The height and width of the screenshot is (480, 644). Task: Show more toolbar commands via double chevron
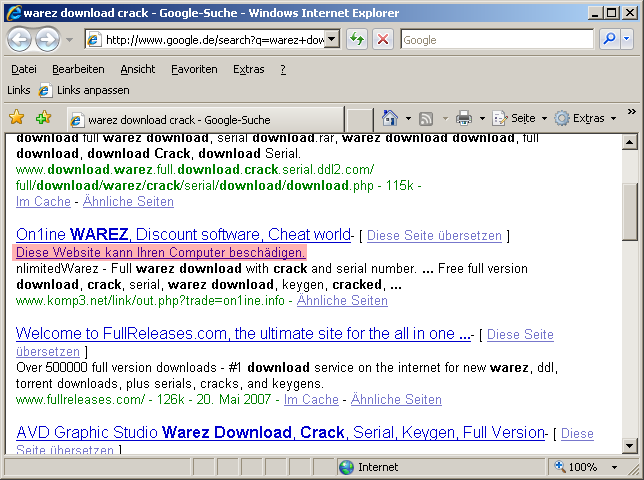(632, 112)
